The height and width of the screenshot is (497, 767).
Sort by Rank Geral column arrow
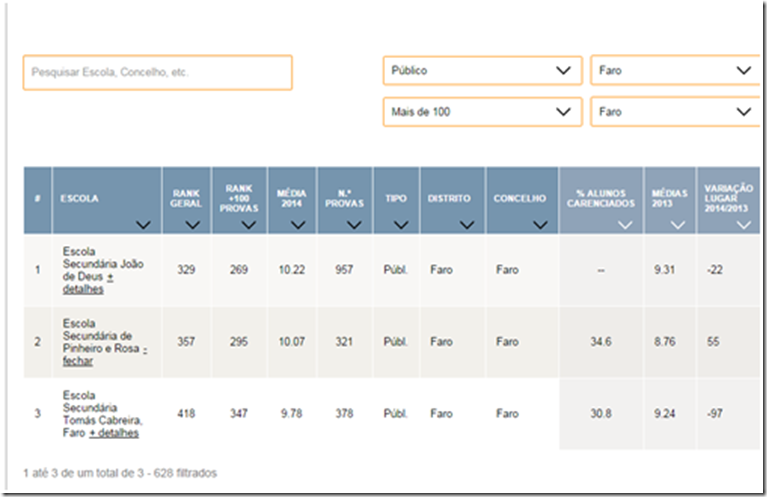193,225
